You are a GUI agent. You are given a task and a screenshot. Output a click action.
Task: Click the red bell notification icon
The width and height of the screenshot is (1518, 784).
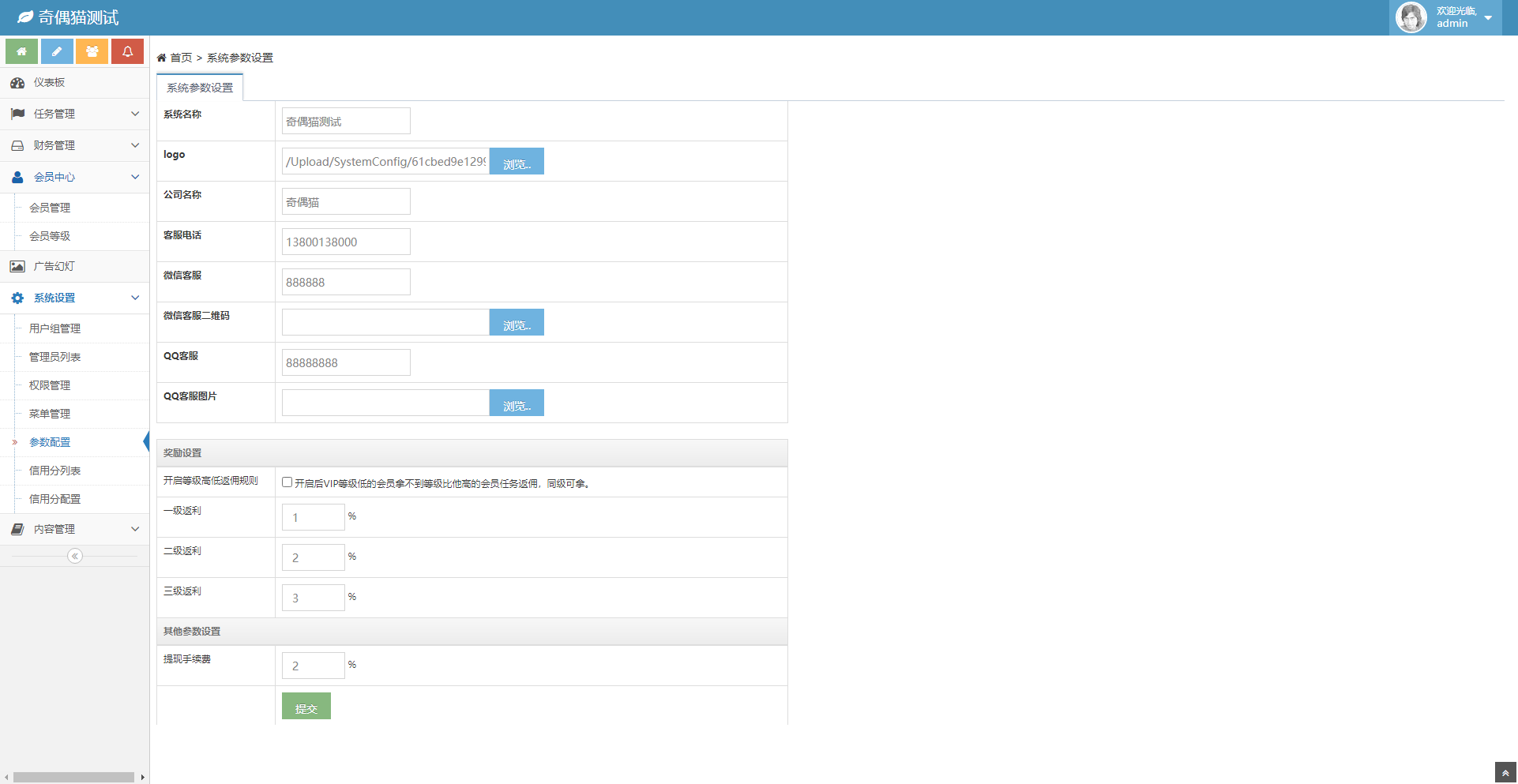127,51
